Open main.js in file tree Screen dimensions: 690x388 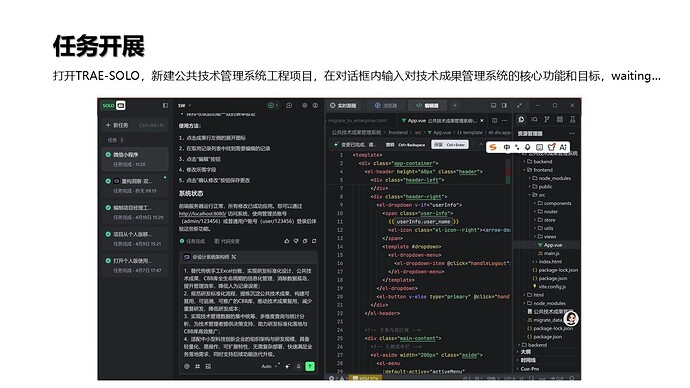(548, 253)
